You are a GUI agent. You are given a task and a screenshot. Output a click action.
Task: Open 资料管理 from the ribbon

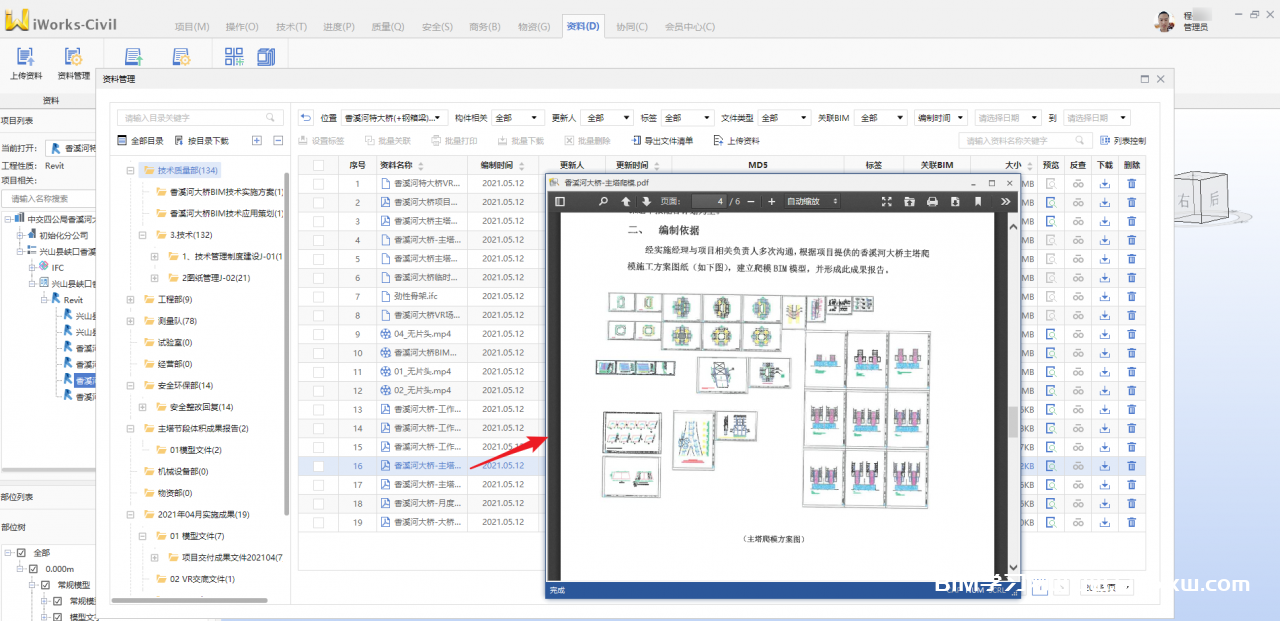point(73,62)
